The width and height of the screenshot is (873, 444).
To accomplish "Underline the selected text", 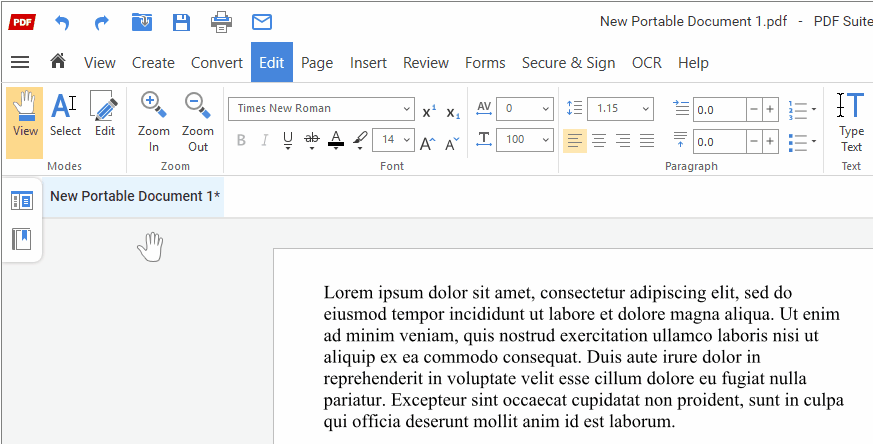I will pyautogui.click(x=288, y=138).
